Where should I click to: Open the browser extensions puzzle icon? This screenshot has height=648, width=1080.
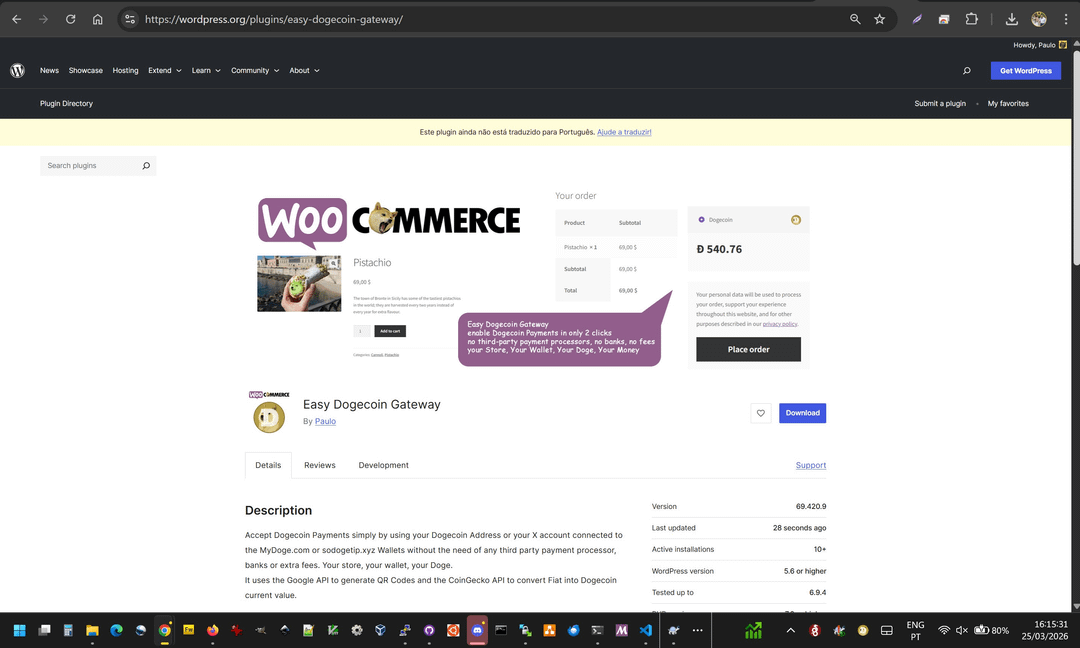point(971,19)
